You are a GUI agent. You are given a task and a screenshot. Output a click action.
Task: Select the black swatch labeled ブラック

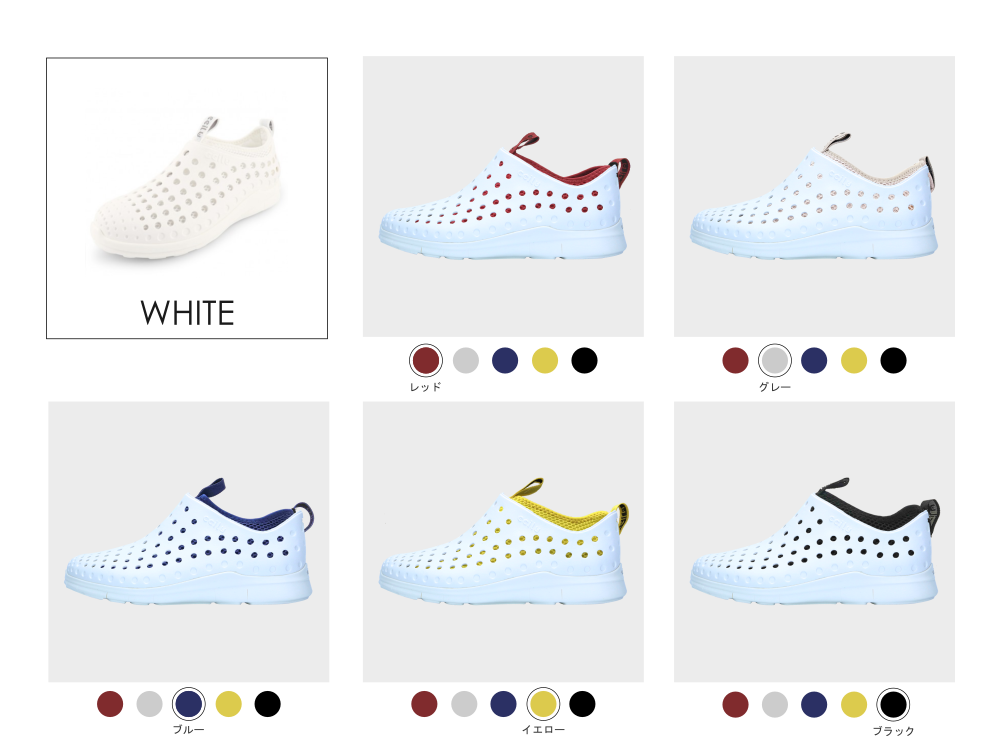tap(893, 704)
